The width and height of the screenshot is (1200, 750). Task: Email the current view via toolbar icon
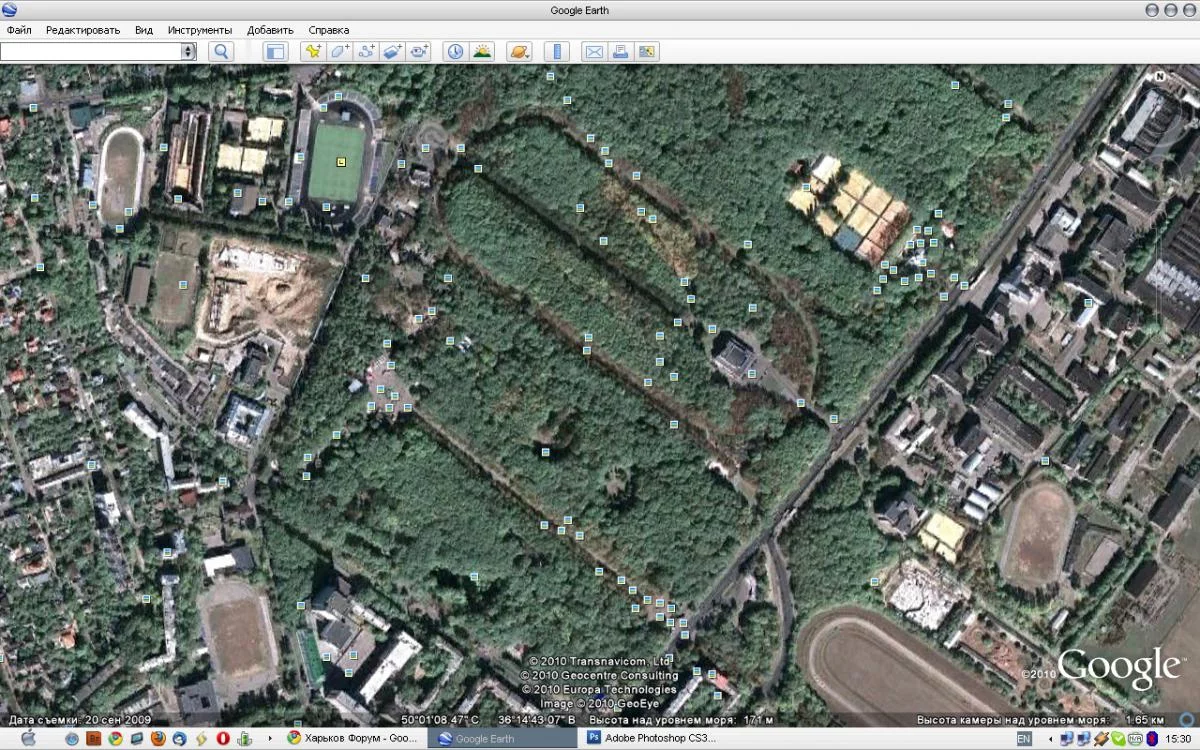[593, 50]
